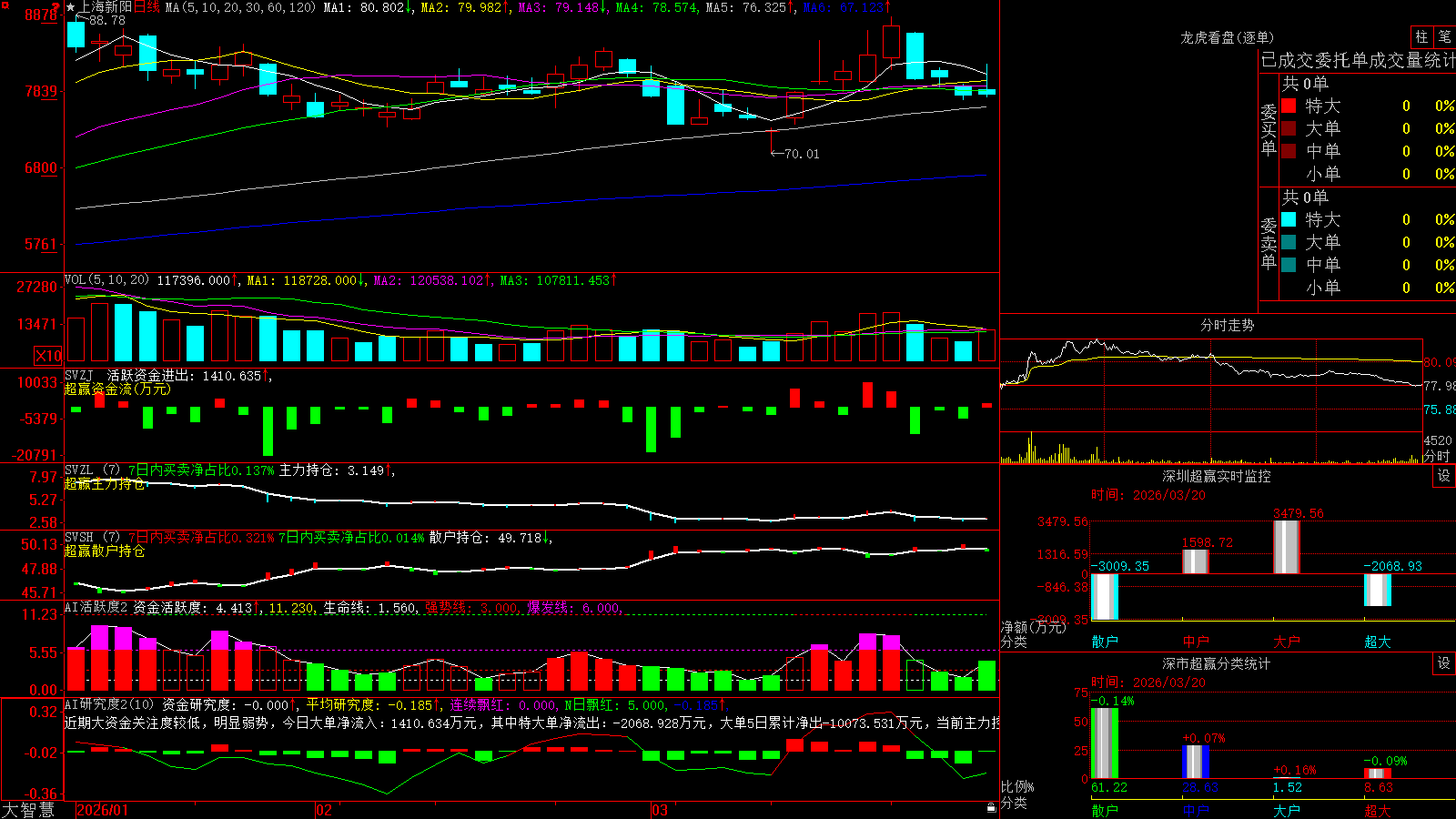1456x819 pixels.
Task: Switch to the 笔 tick view tab
Action: (x=1445, y=36)
